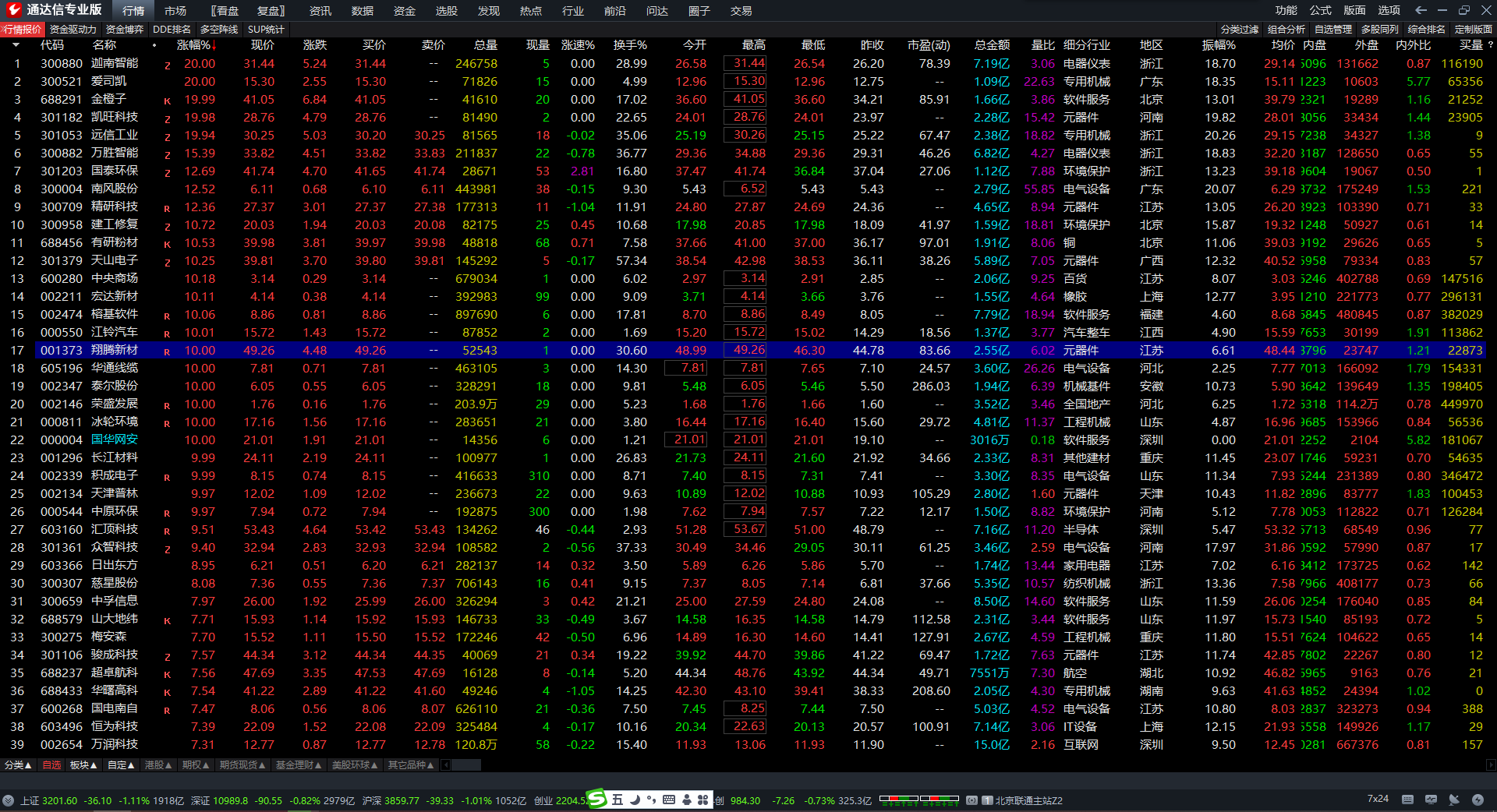
Task: Click the 组合分析 button
Action: (1286, 30)
